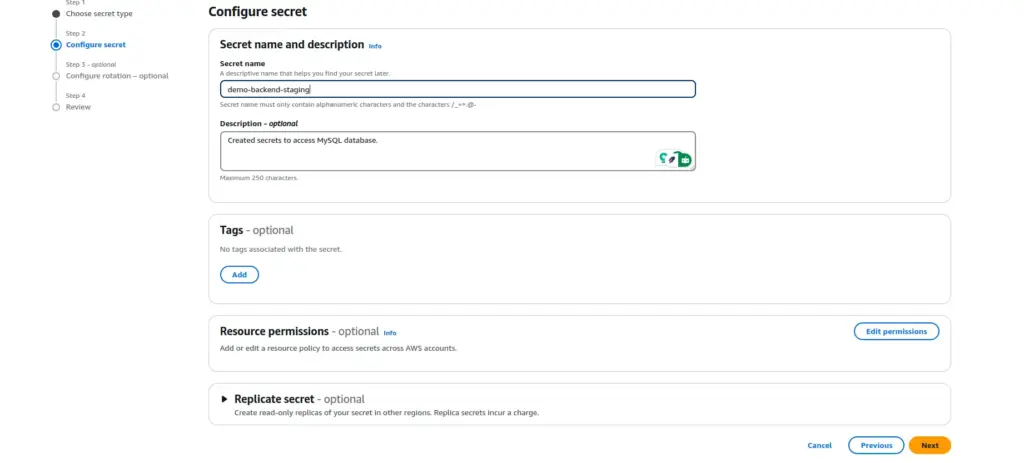Click the Configure secret step indicator circle

pos(56,45)
